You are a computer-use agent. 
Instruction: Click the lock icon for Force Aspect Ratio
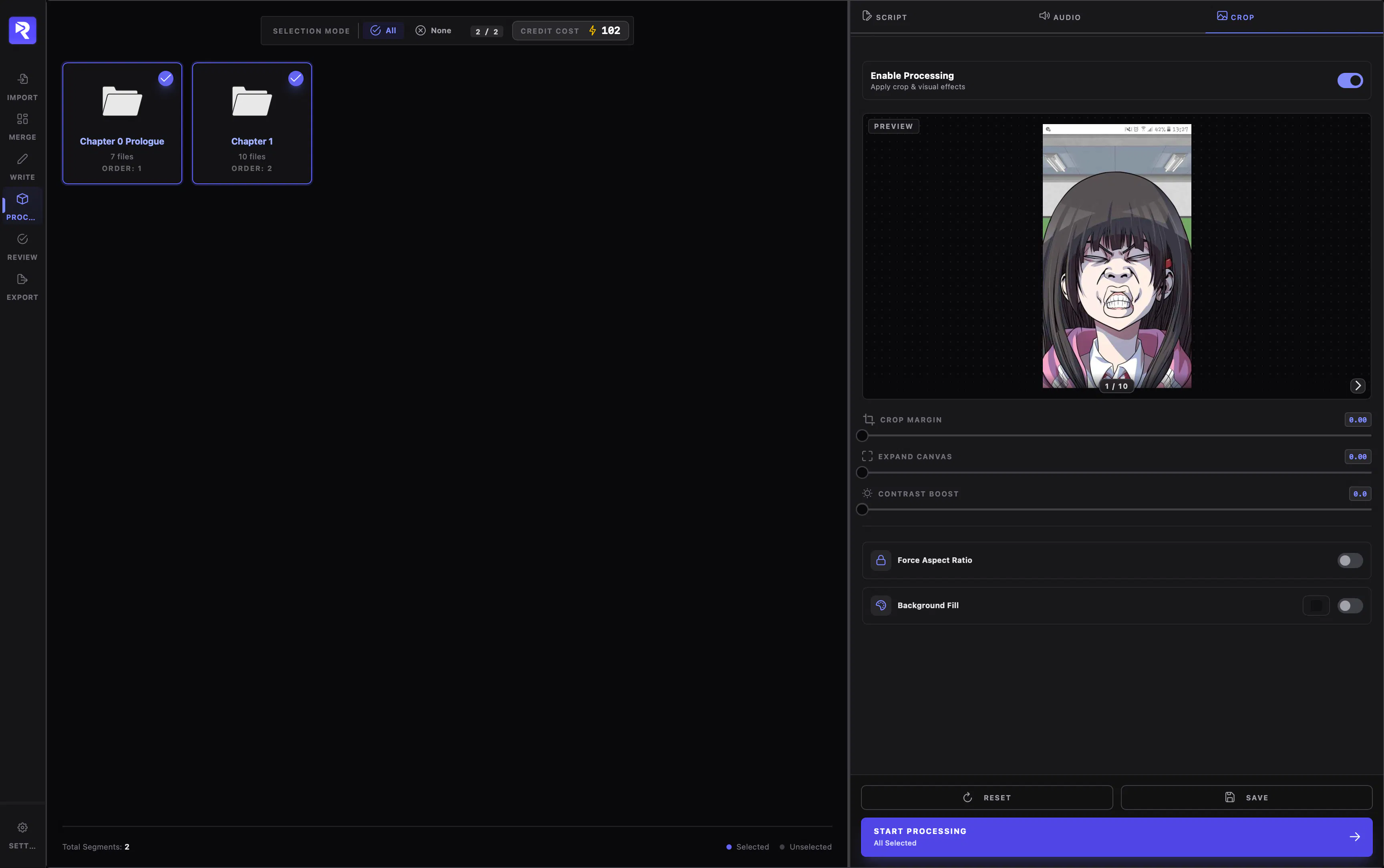881,560
